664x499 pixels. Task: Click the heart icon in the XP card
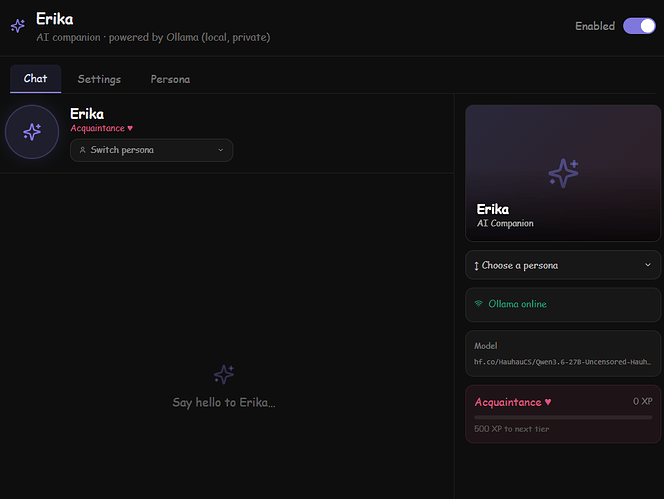pos(548,402)
